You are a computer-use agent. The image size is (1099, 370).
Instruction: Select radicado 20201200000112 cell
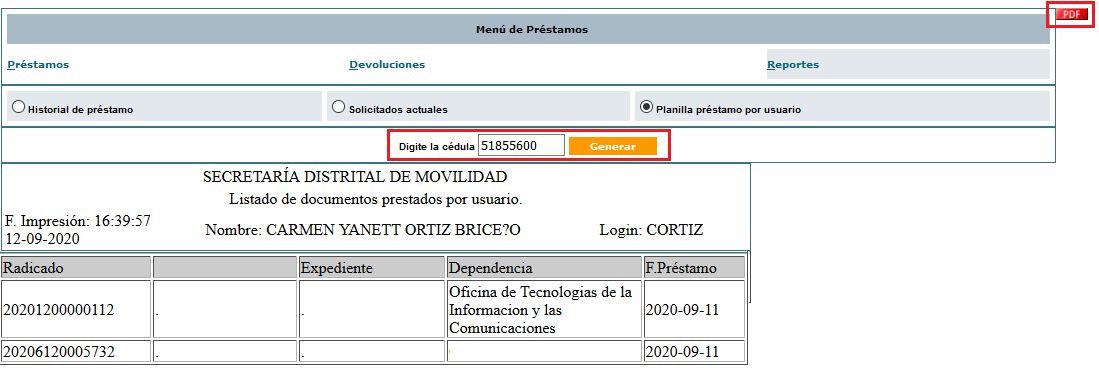76,309
